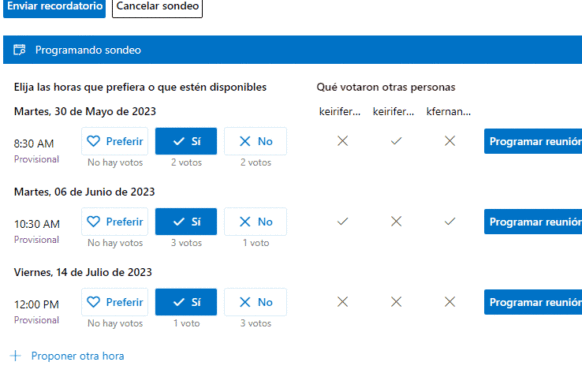Click Cancelar sondeo button
Viewport: 582px width, 373px height.
[157, 7]
